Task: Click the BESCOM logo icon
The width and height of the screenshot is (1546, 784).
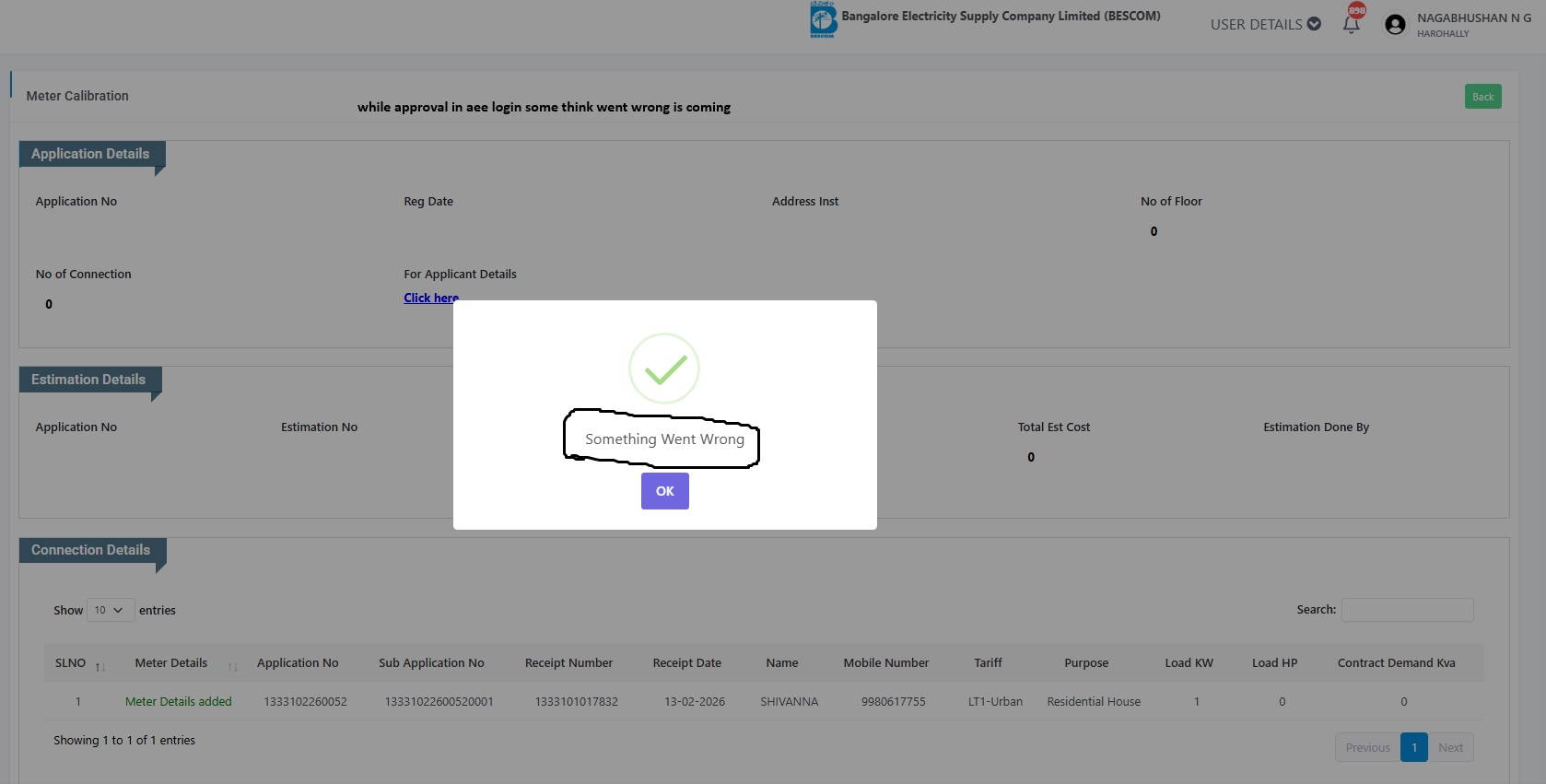Action: (823, 19)
